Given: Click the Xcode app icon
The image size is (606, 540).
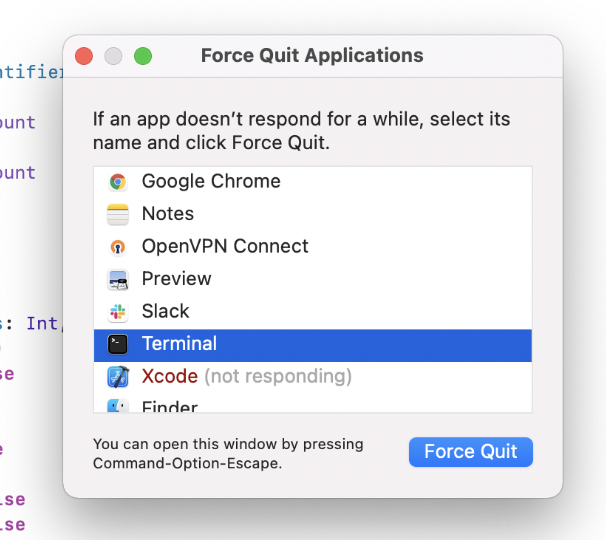Looking at the screenshot, I should (118, 377).
